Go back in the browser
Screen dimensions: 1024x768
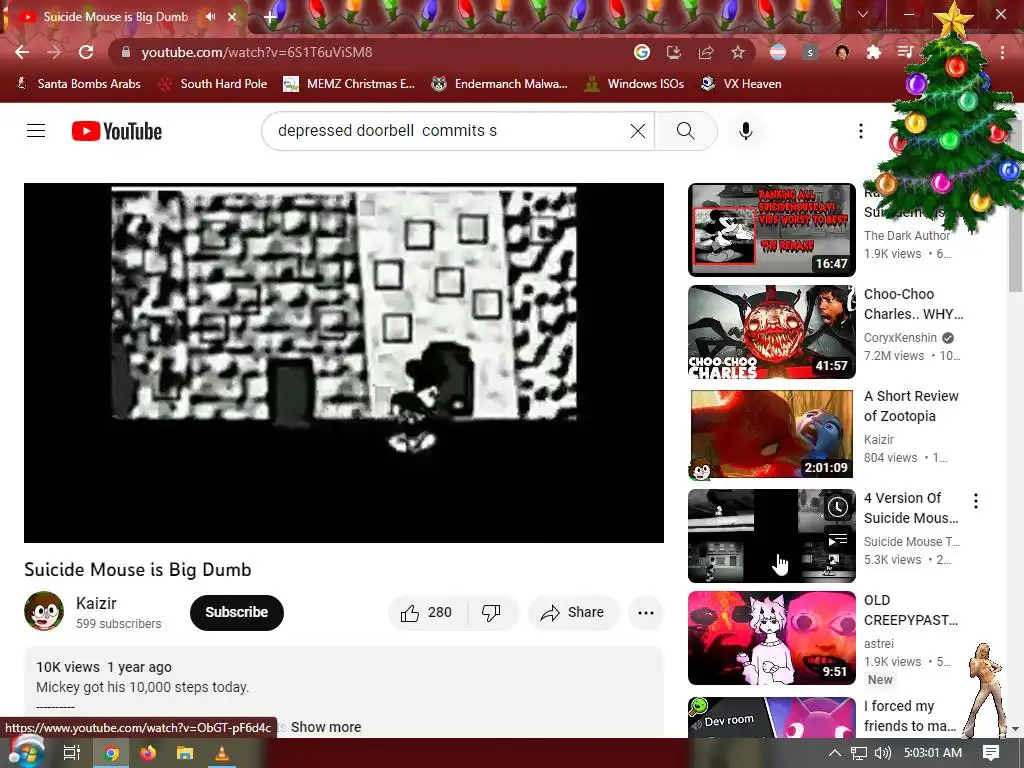click(x=22, y=52)
